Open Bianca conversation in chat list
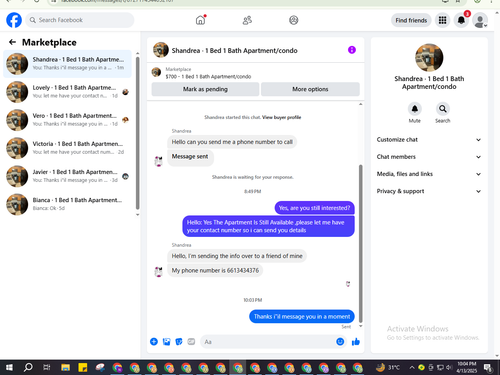The image size is (500, 375). tap(68, 204)
